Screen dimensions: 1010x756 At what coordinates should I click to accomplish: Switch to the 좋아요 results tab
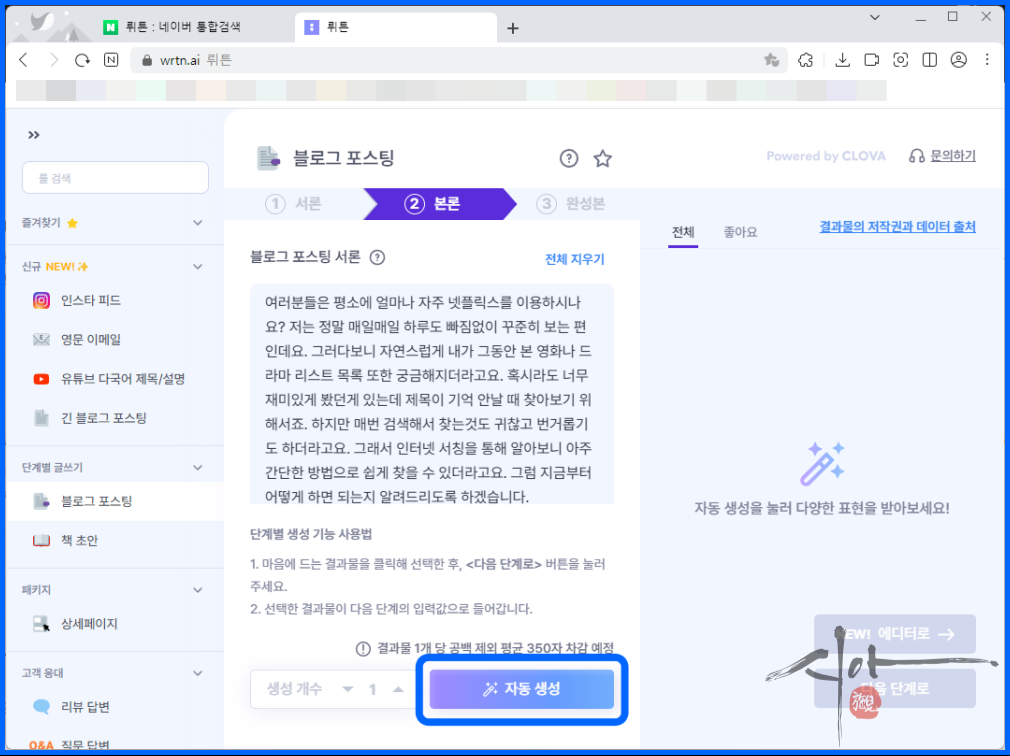(740, 232)
